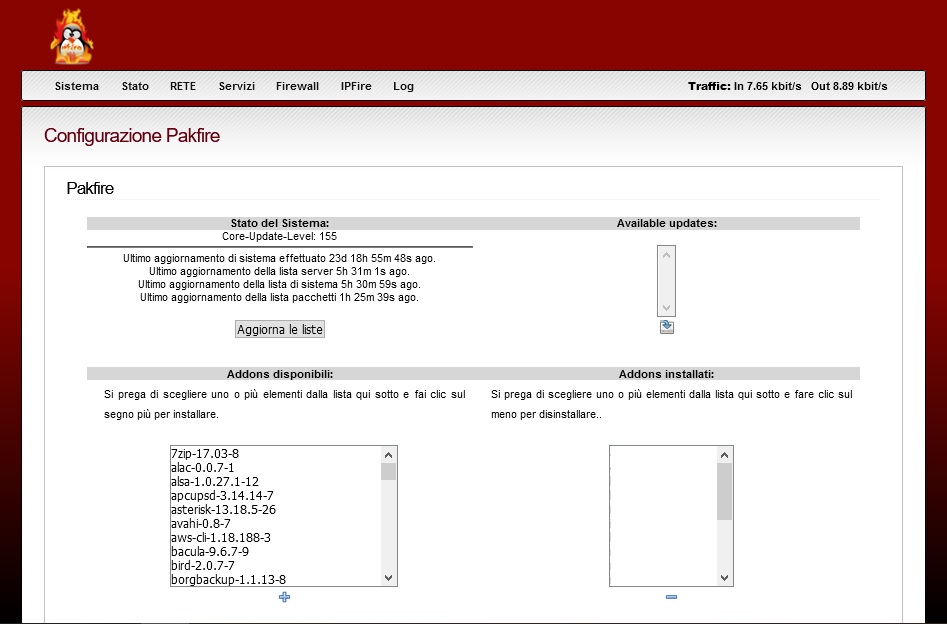Open the RETE menu
This screenshot has width=947, height=624.
click(183, 86)
